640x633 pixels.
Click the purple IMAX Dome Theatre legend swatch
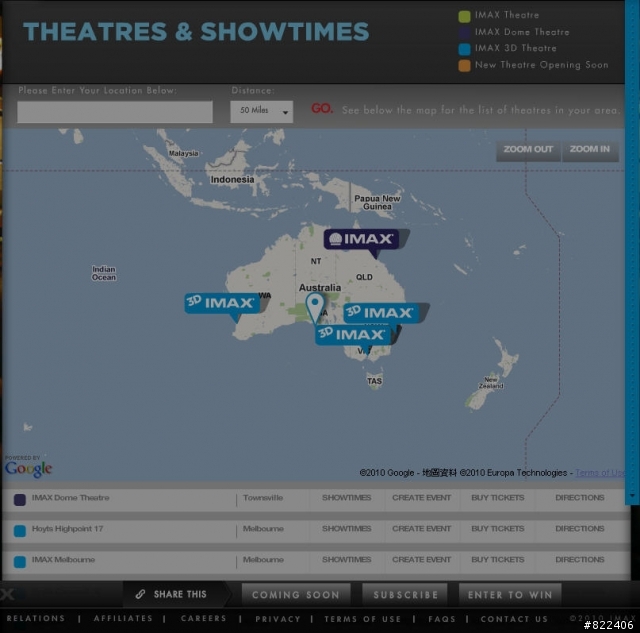[464, 33]
